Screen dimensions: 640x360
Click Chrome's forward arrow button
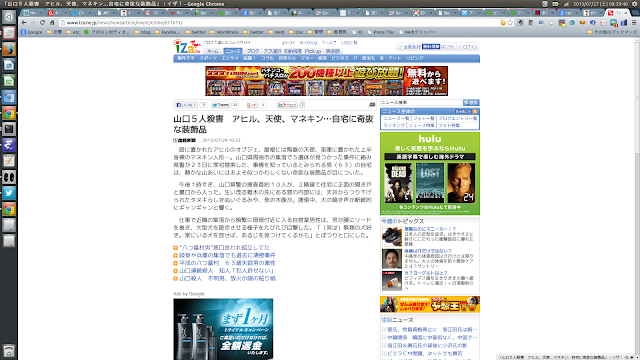click(33, 22)
